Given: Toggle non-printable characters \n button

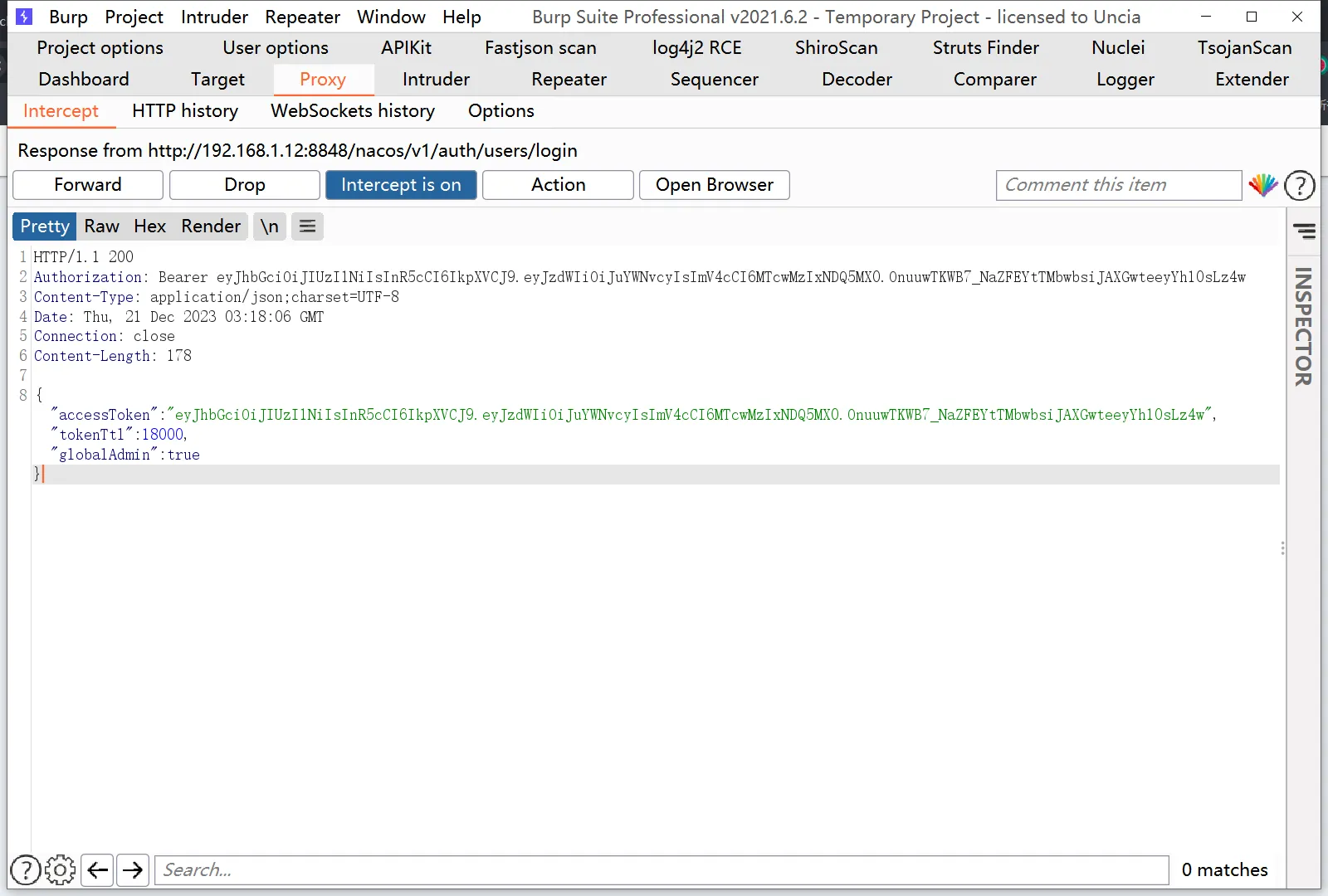Looking at the screenshot, I should (270, 226).
